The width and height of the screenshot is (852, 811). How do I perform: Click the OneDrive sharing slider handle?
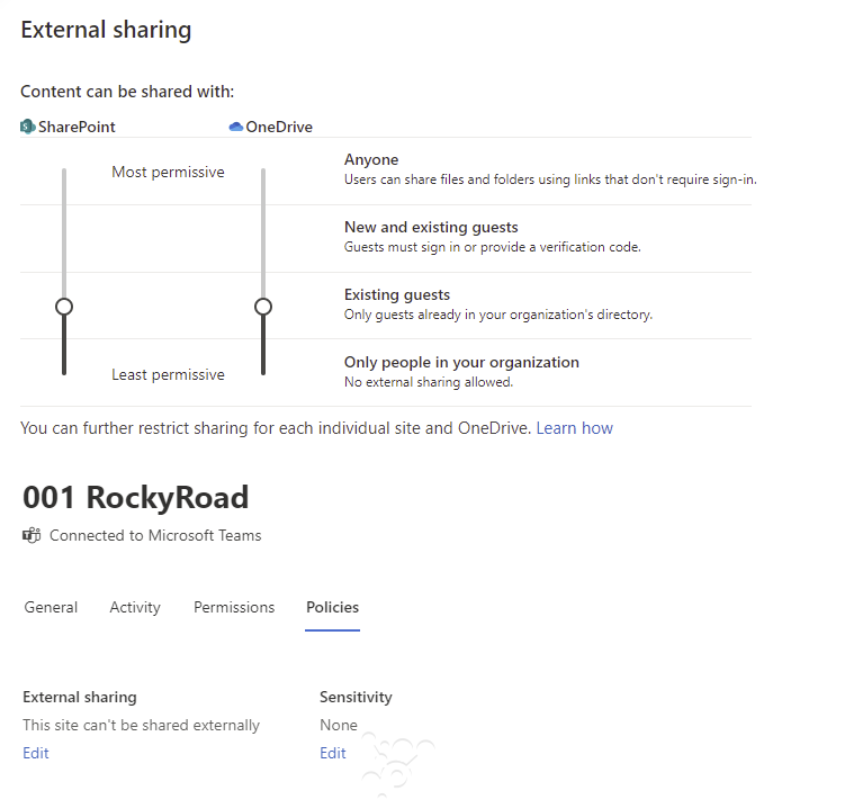click(x=264, y=306)
